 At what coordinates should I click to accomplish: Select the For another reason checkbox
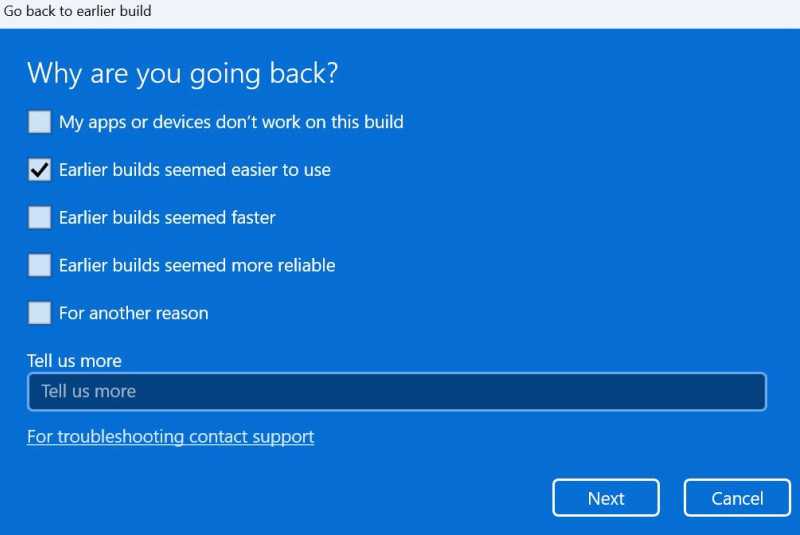point(39,313)
